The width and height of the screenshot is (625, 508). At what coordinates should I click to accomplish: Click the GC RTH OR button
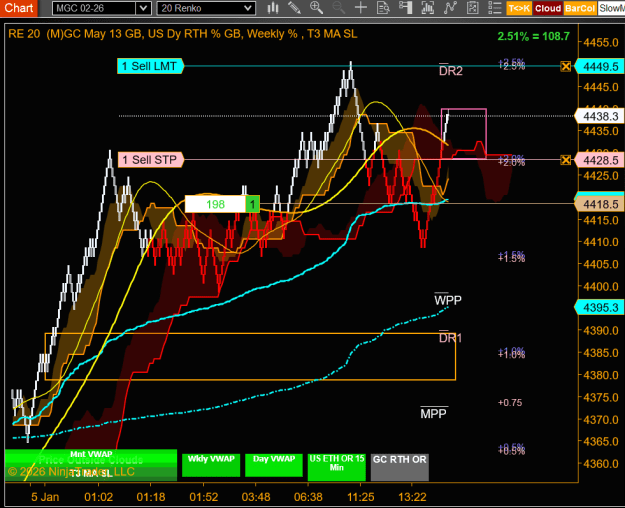coord(400,467)
